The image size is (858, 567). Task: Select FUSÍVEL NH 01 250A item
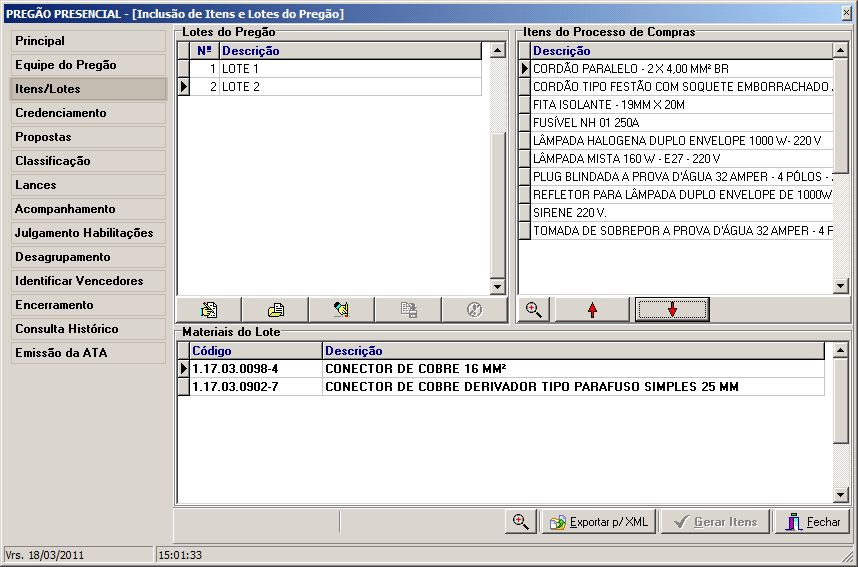coord(676,123)
